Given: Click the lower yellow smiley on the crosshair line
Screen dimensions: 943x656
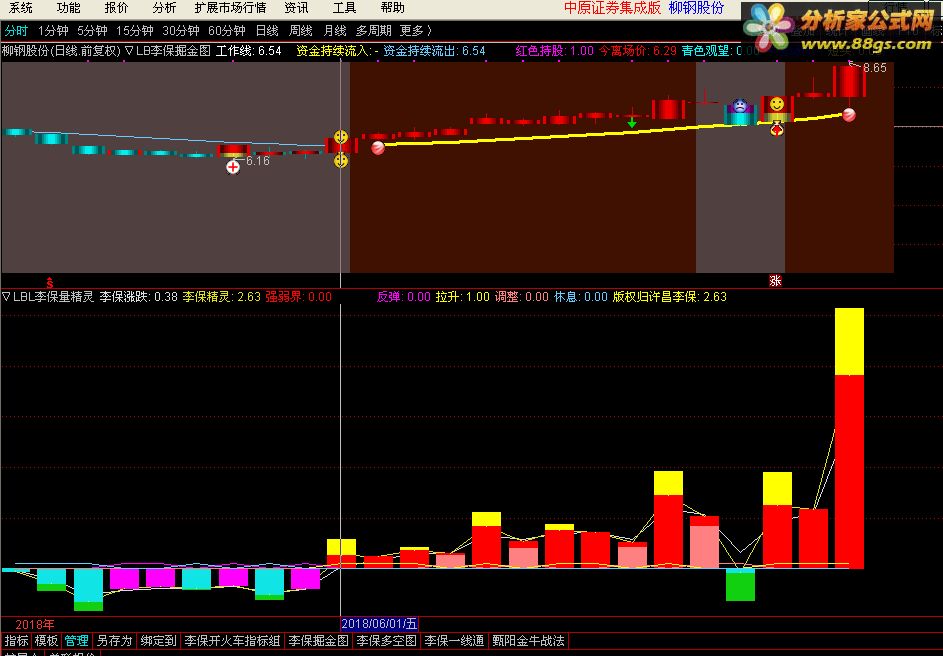Looking at the screenshot, I should coord(341,161).
